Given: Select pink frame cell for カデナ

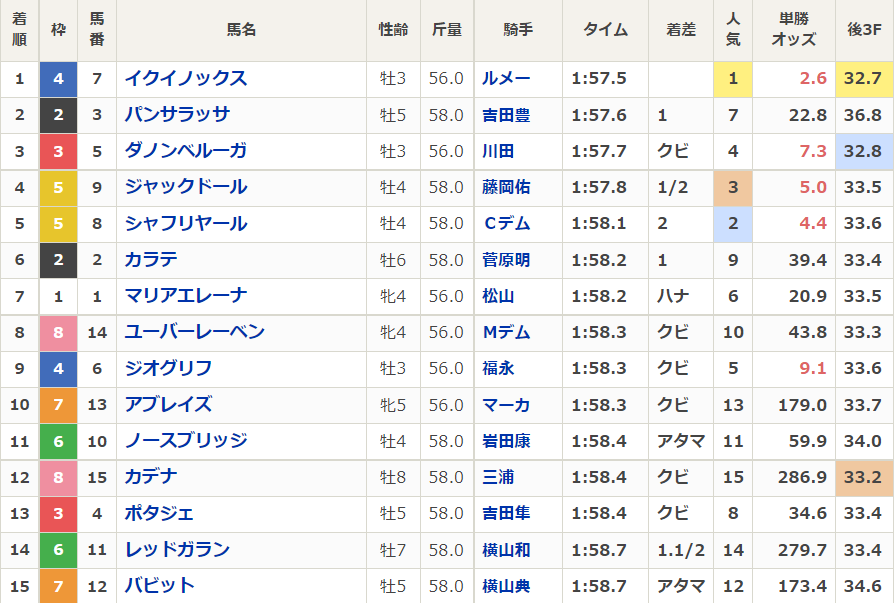Looking at the screenshot, I should point(58,477).
